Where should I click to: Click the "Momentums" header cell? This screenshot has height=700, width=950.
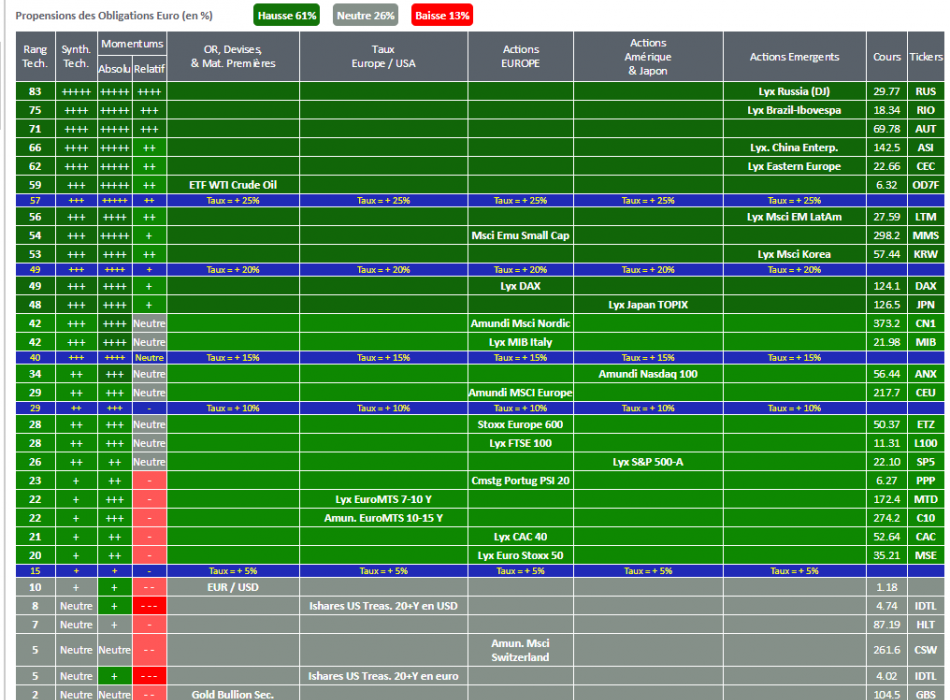[132, 44]
